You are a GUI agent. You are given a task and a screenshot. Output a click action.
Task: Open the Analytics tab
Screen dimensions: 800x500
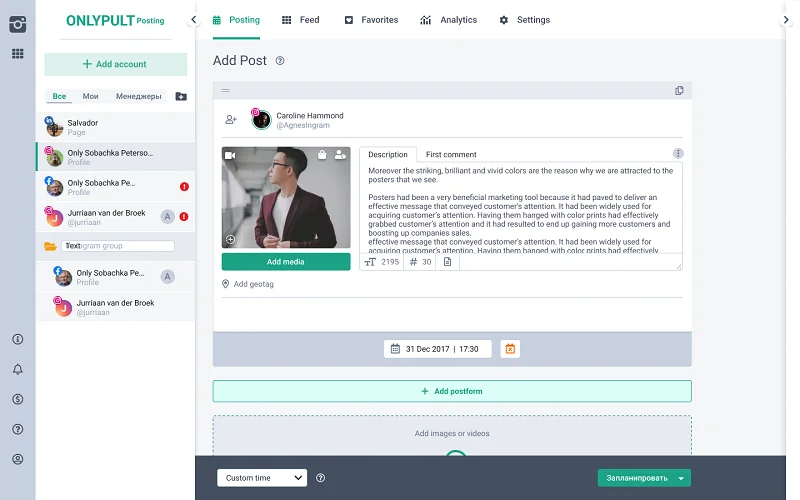coord(448,20)
